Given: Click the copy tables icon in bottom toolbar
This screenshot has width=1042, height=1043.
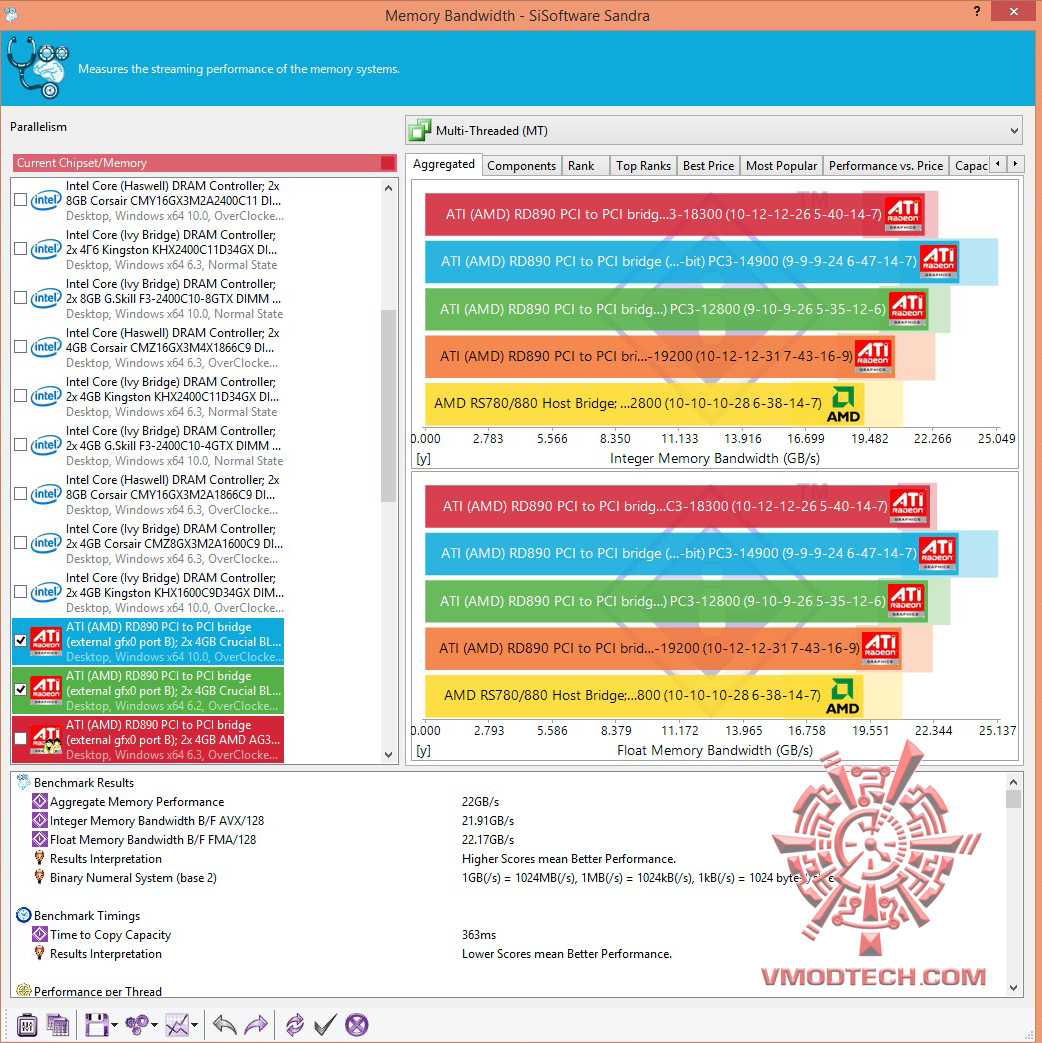Looking at the screenshot, I should click(x=57, y=1025).
